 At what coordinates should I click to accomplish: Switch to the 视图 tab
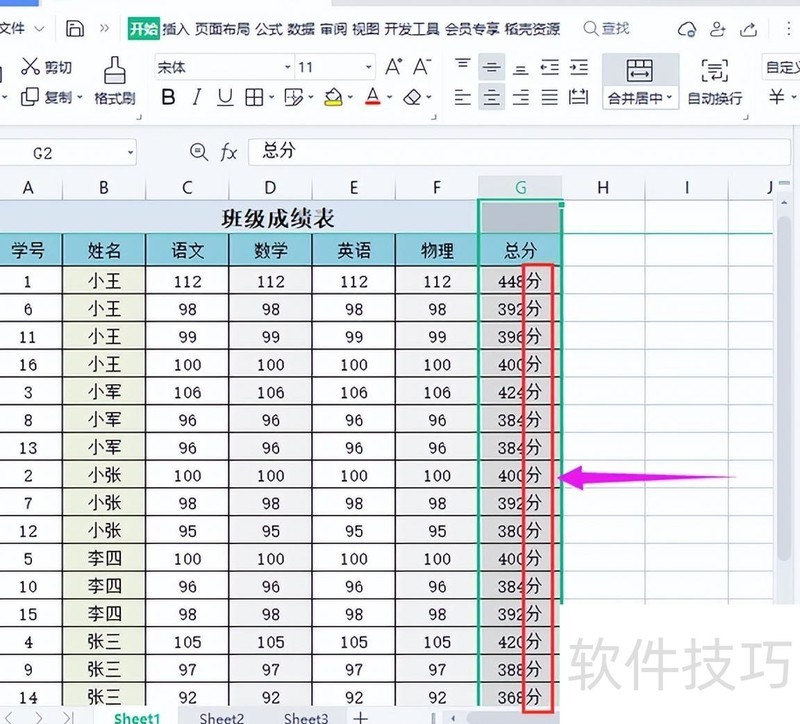[x=366, y=29]
